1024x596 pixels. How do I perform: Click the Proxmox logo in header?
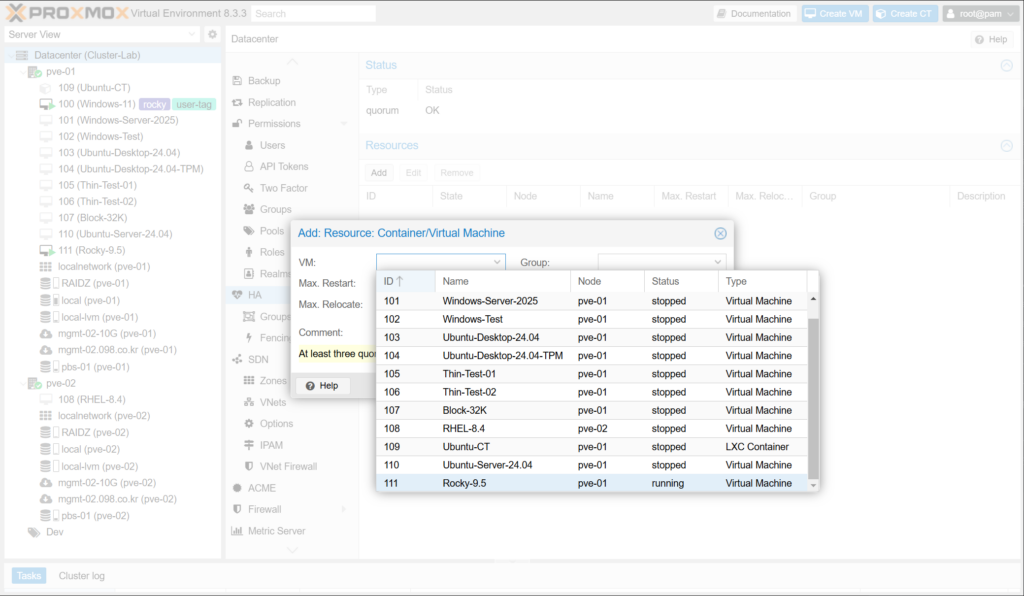click(60, 13)
